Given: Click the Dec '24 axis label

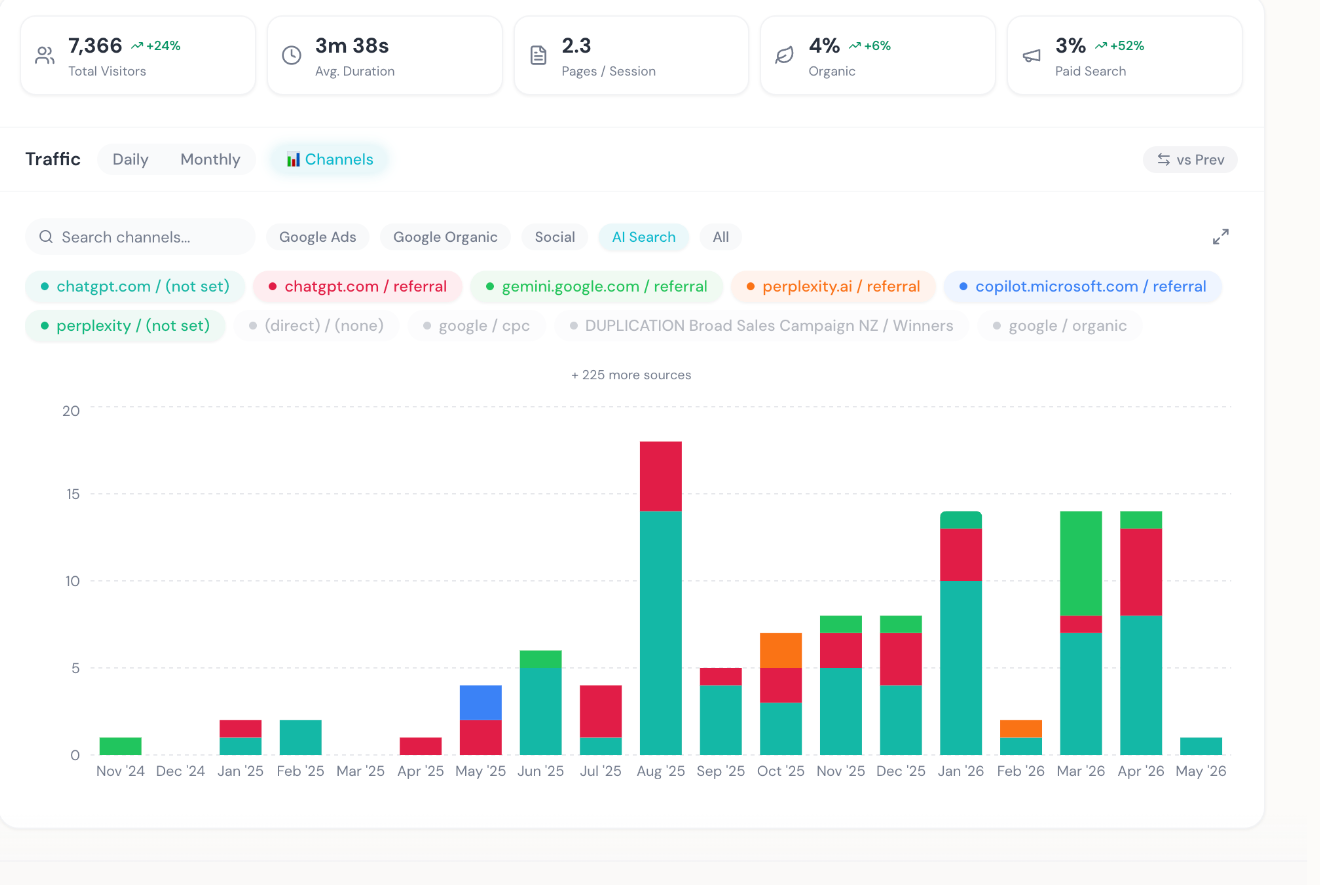Looking at the screenshot, I should pos(181,771).
